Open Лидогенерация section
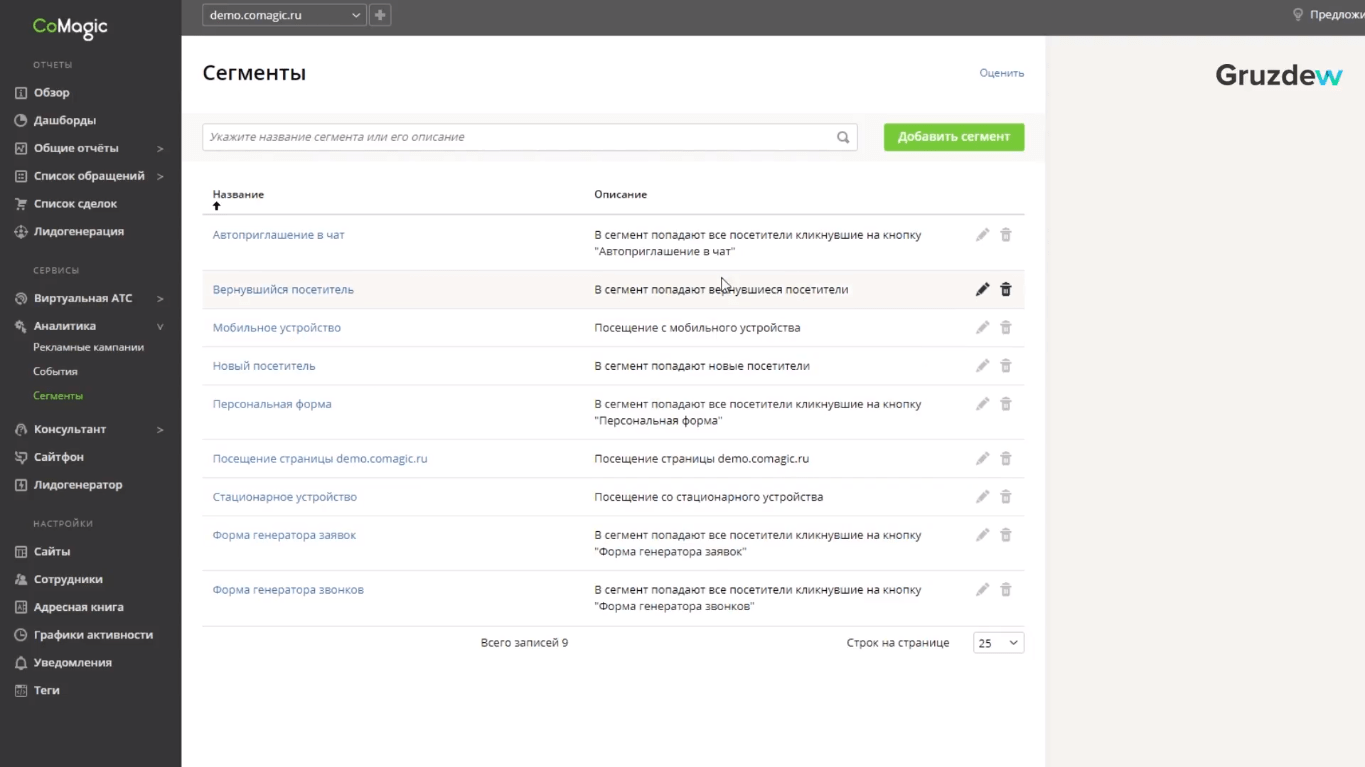 (78, 232)
